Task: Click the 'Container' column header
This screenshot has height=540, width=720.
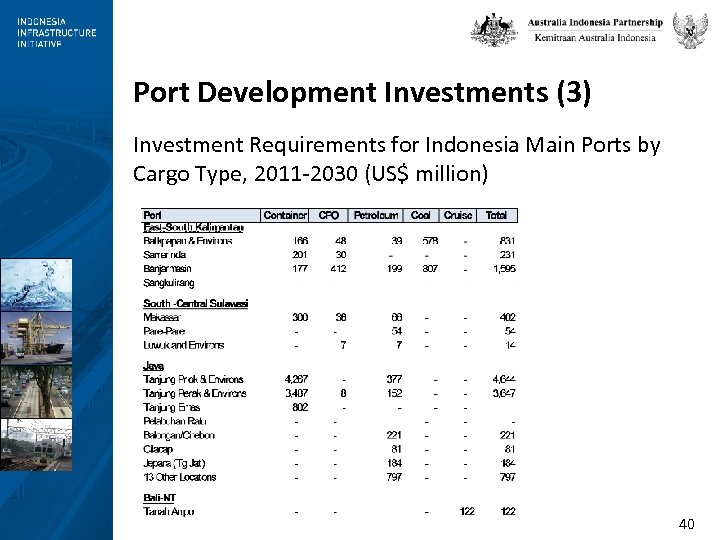Action: click(x=285, y=215)
